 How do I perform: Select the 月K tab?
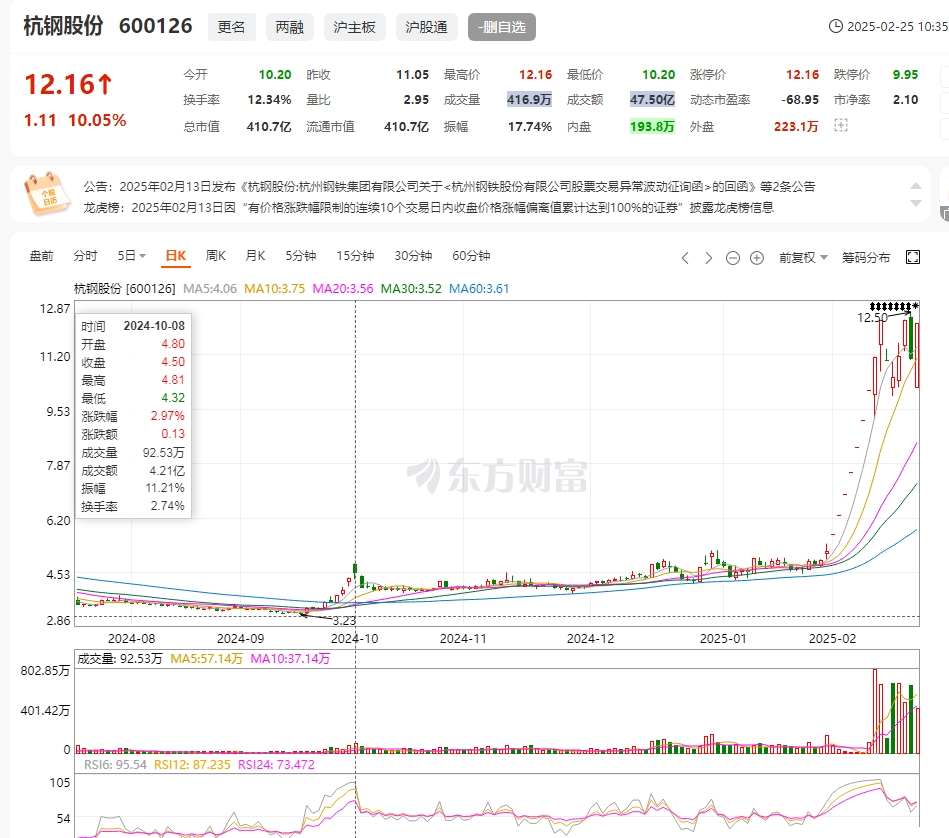coord(255,256)
